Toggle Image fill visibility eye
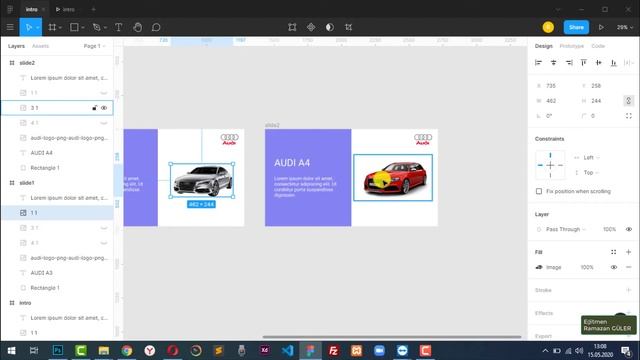Image resolution: width=640 pixels, height=360 pixels. [x=613, y=267]
